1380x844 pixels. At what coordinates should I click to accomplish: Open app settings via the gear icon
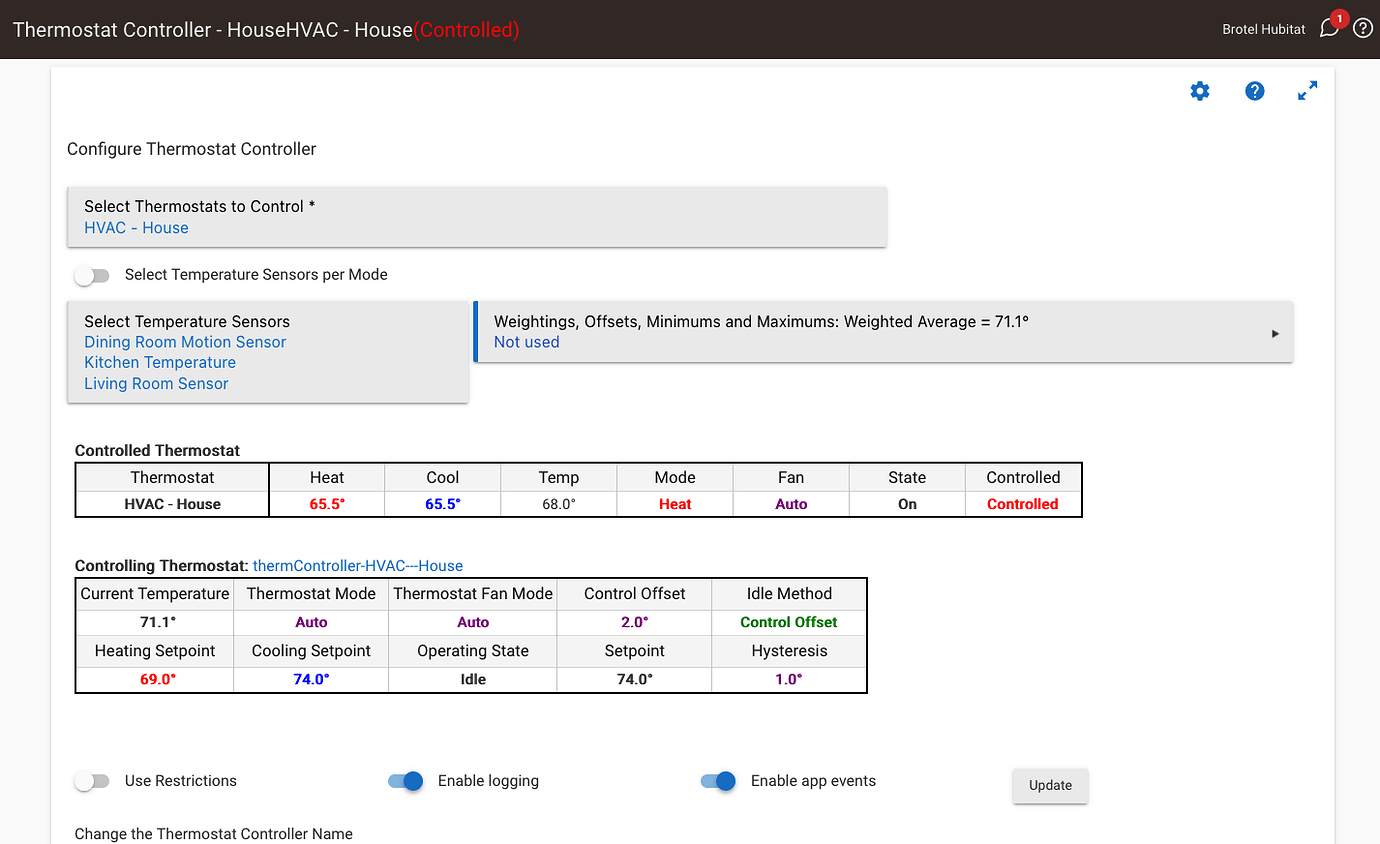[x=1199, y=91]
